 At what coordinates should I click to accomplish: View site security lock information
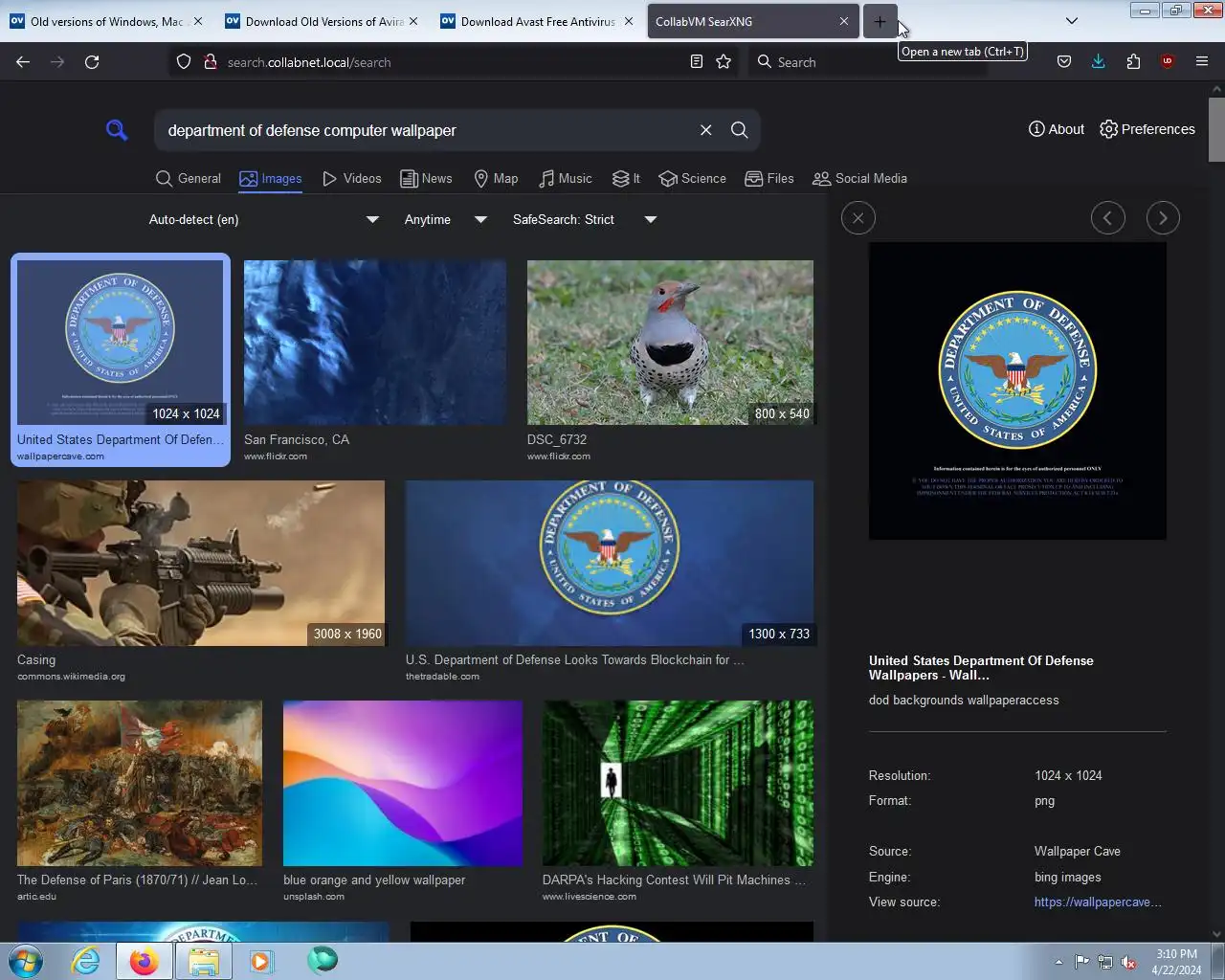[211, 62]
